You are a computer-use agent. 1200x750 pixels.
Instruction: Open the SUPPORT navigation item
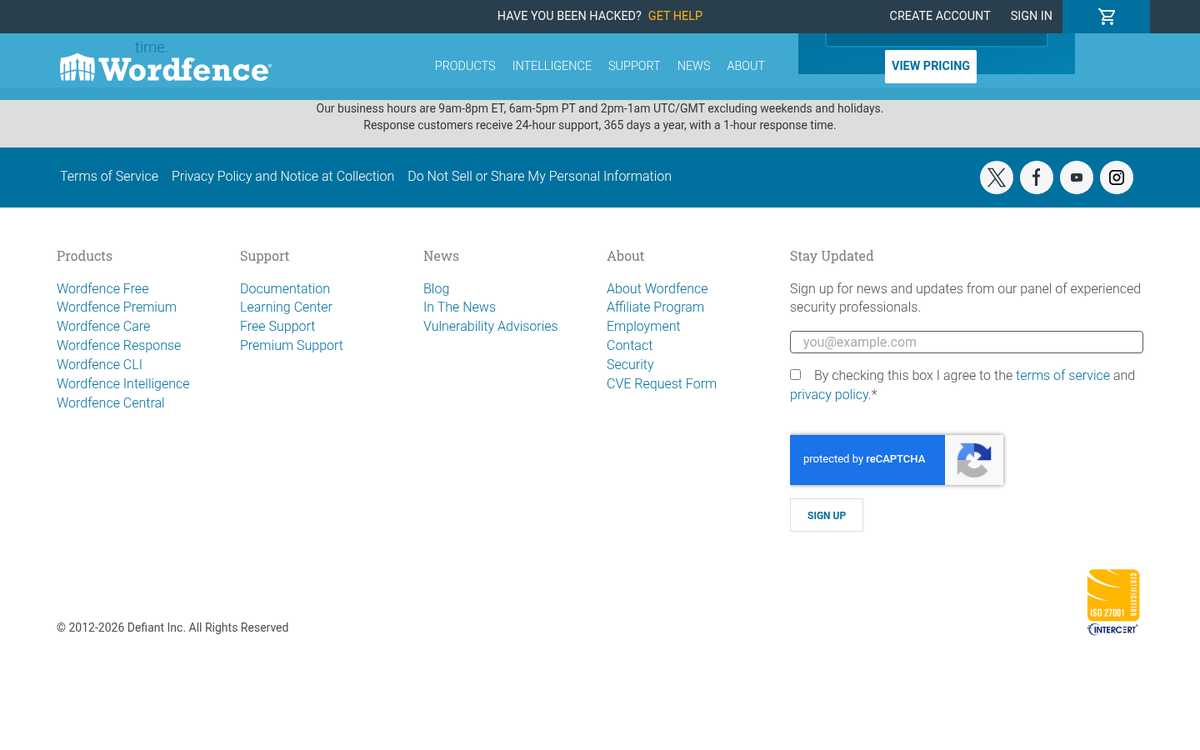(634, 66)
